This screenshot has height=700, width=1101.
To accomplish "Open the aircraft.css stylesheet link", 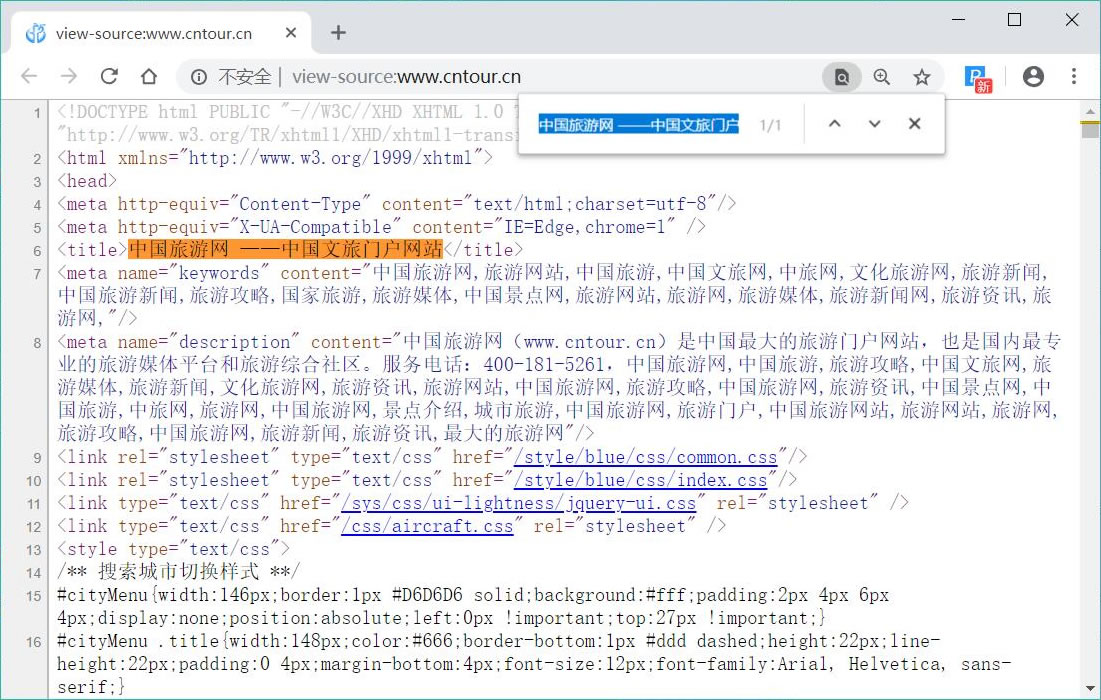I will (x=427, y=527).
